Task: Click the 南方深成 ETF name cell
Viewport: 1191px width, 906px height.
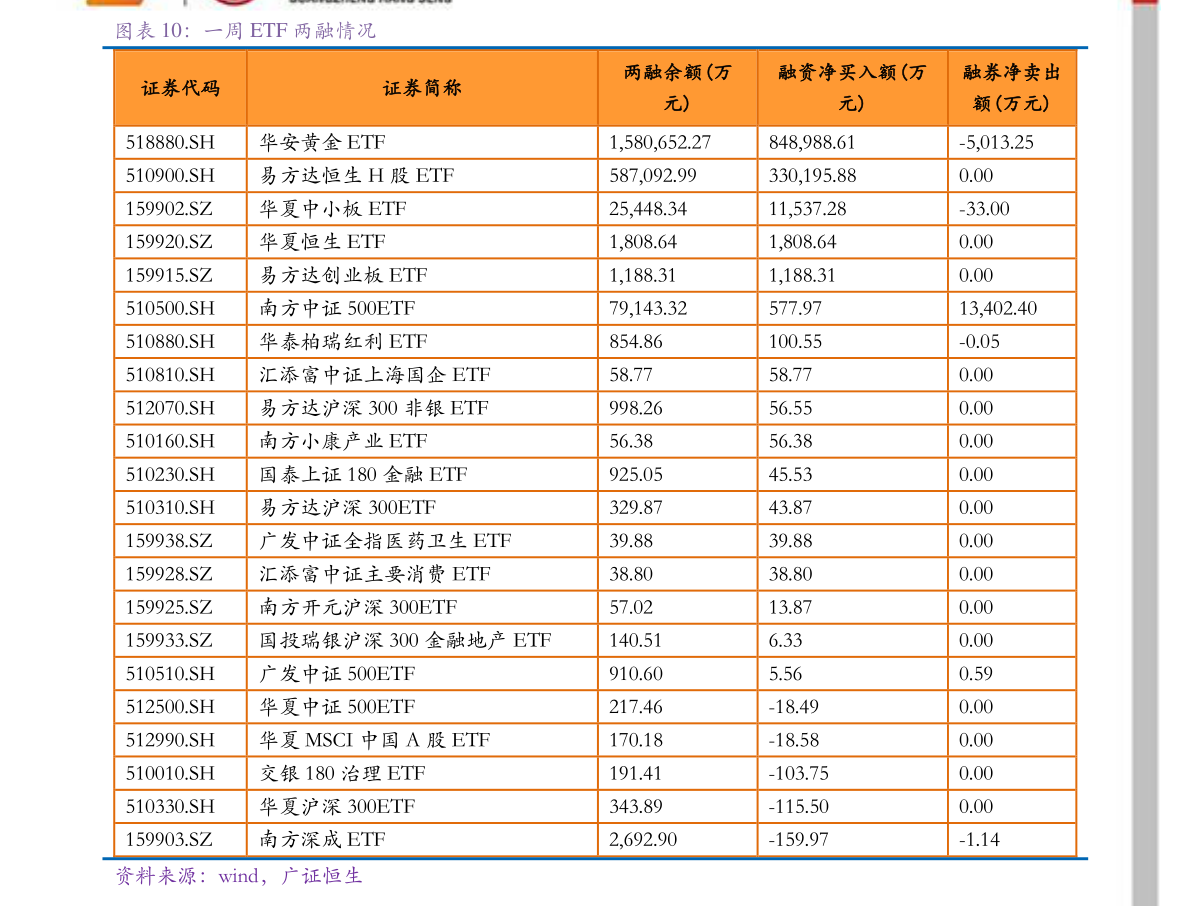Action: 322,839
